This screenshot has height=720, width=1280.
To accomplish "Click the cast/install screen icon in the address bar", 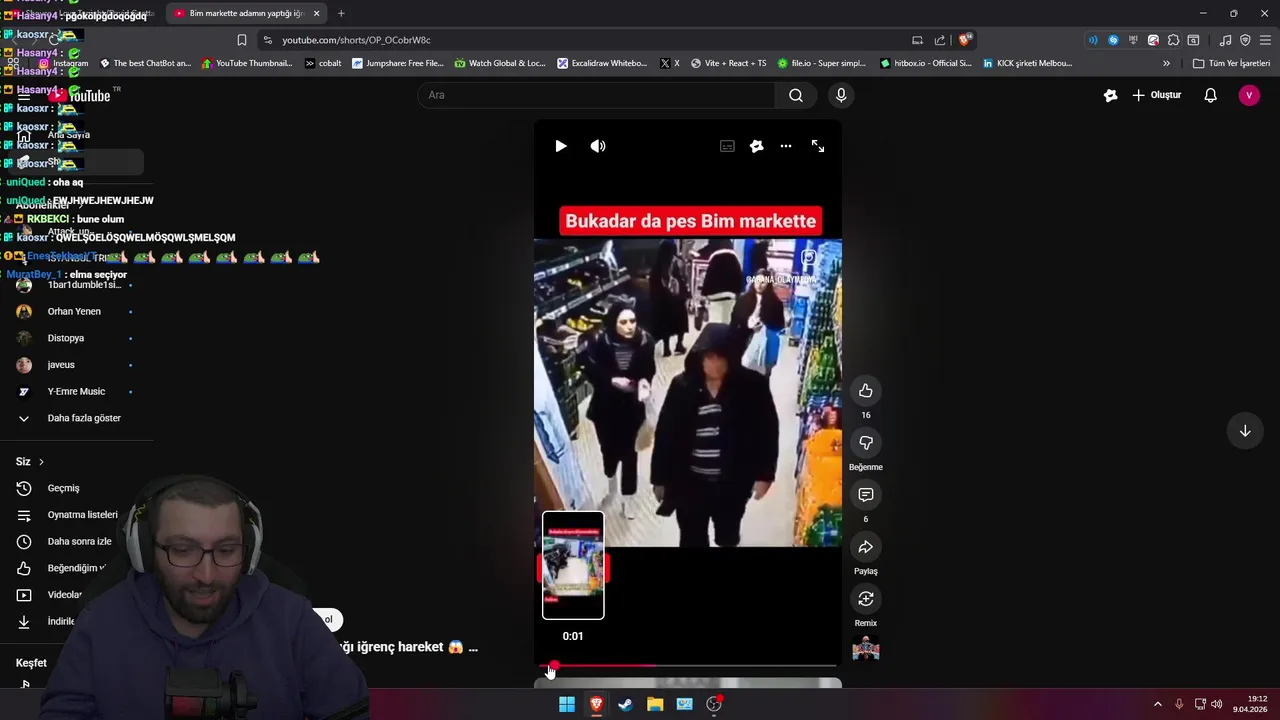I will click(917, 40).
